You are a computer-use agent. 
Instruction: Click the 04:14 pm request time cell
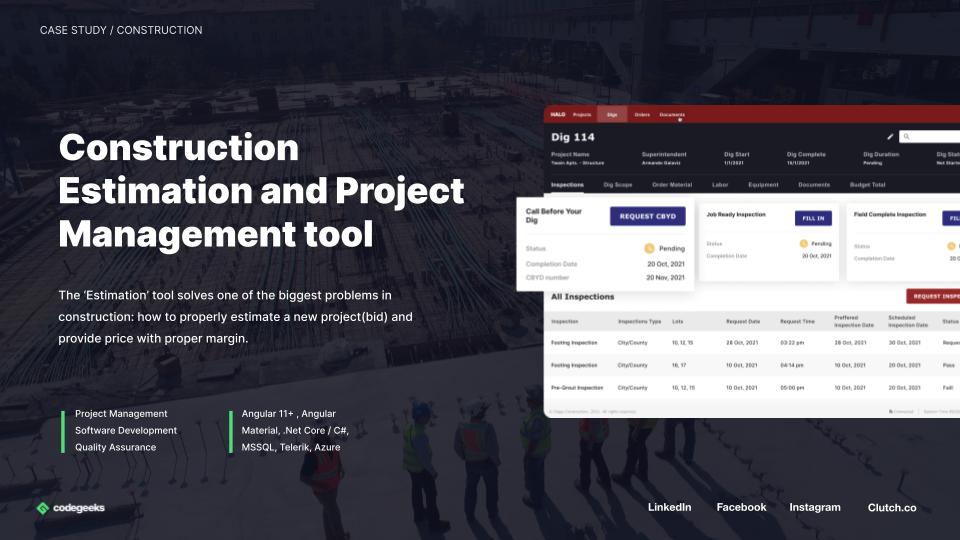[792, 365]
